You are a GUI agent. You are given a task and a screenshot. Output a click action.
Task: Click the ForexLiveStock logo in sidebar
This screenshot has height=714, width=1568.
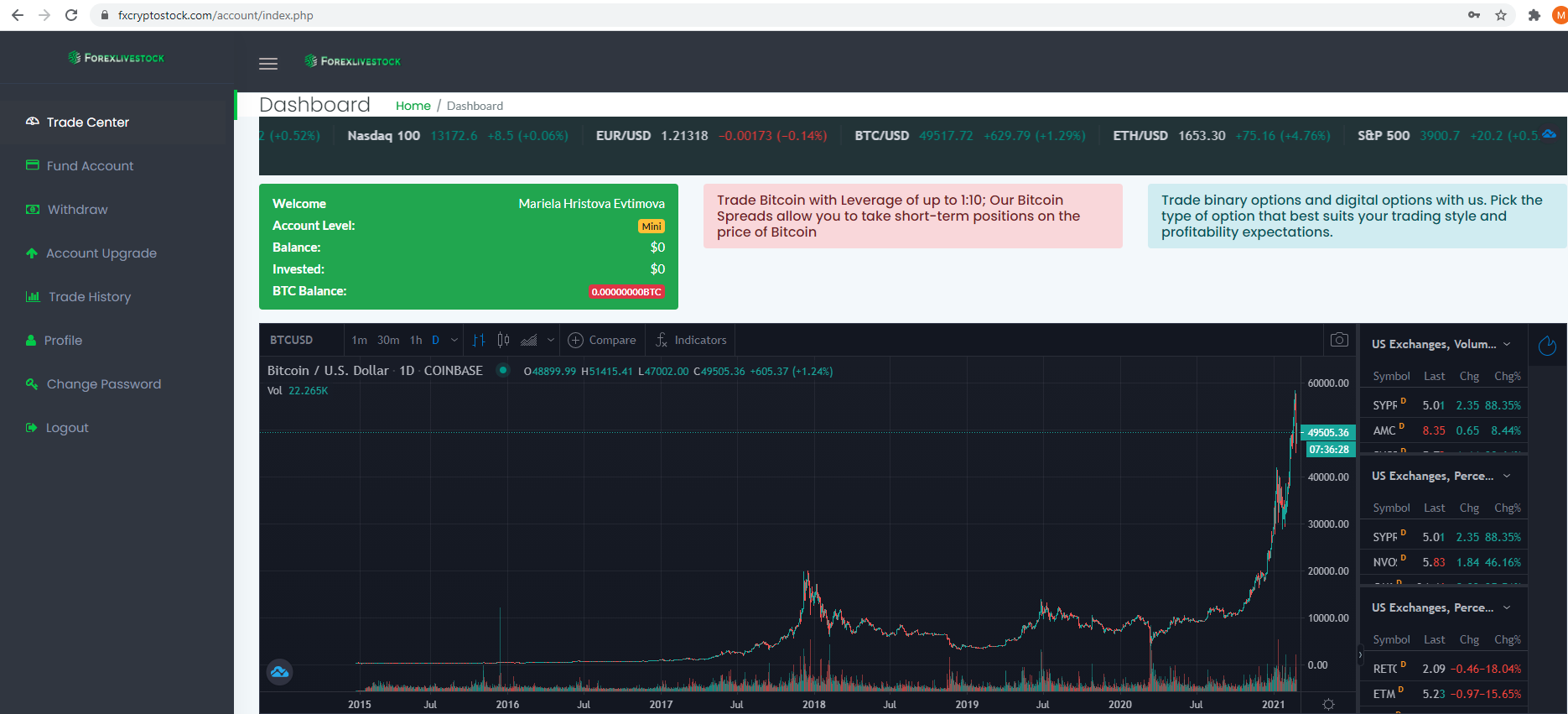116,58
